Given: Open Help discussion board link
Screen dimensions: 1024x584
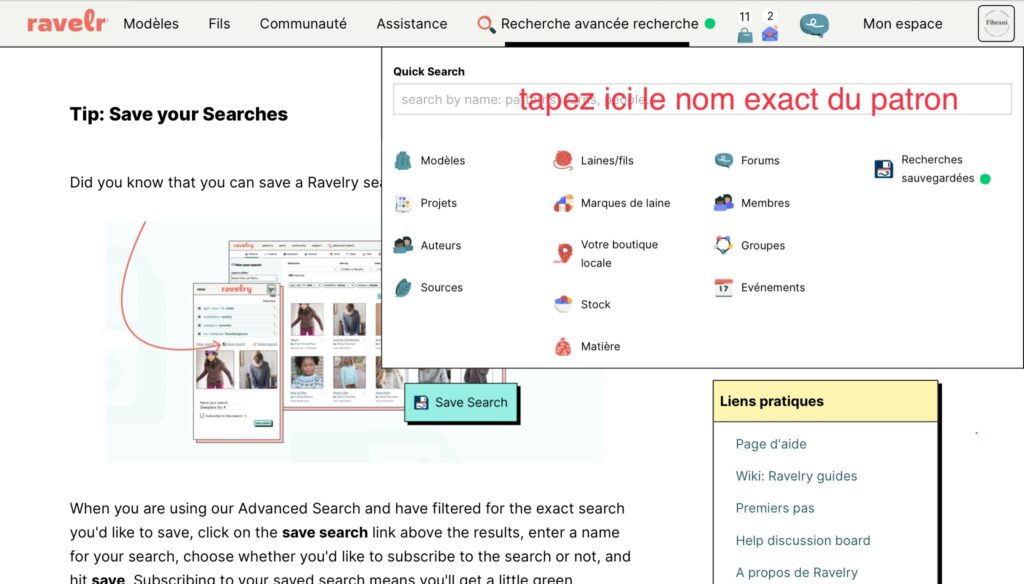Looking at the screenshot, I should [x=803, y=541].
